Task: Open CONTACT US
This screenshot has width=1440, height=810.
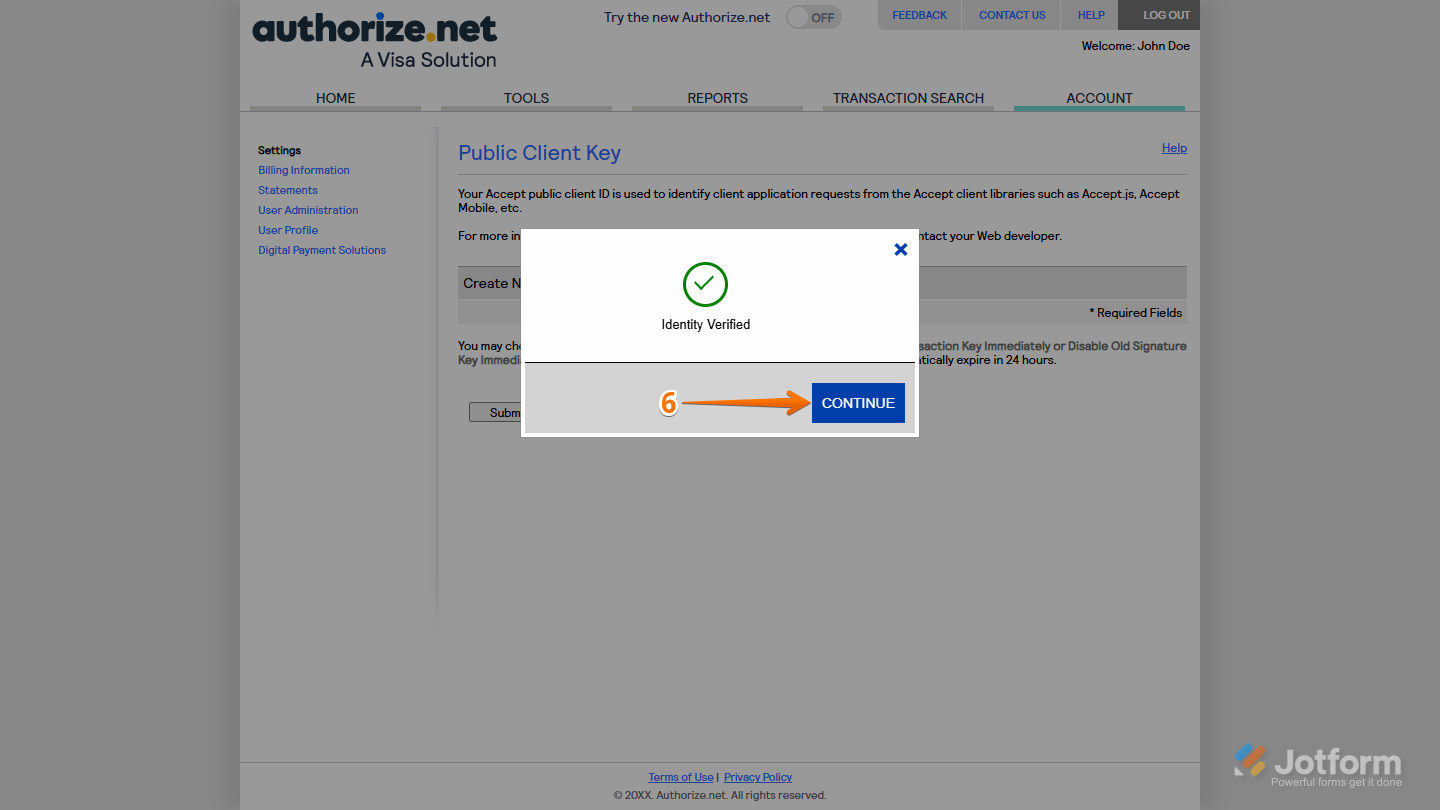Action: coord(1011,14)
